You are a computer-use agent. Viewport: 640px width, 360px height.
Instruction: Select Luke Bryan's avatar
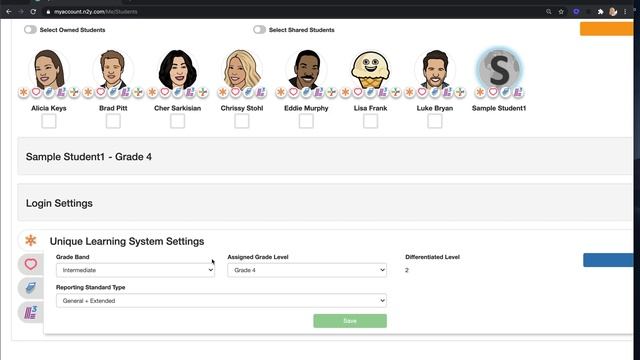pyautogui.click(x=435, y=69)
